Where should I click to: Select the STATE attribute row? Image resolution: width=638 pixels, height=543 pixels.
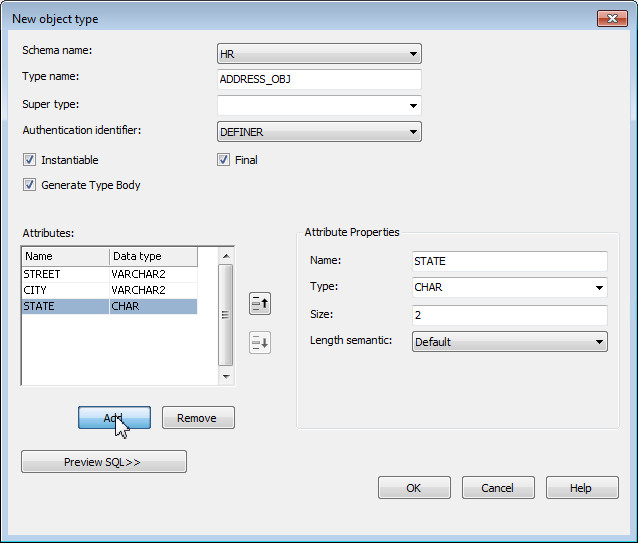click(109, 306)
